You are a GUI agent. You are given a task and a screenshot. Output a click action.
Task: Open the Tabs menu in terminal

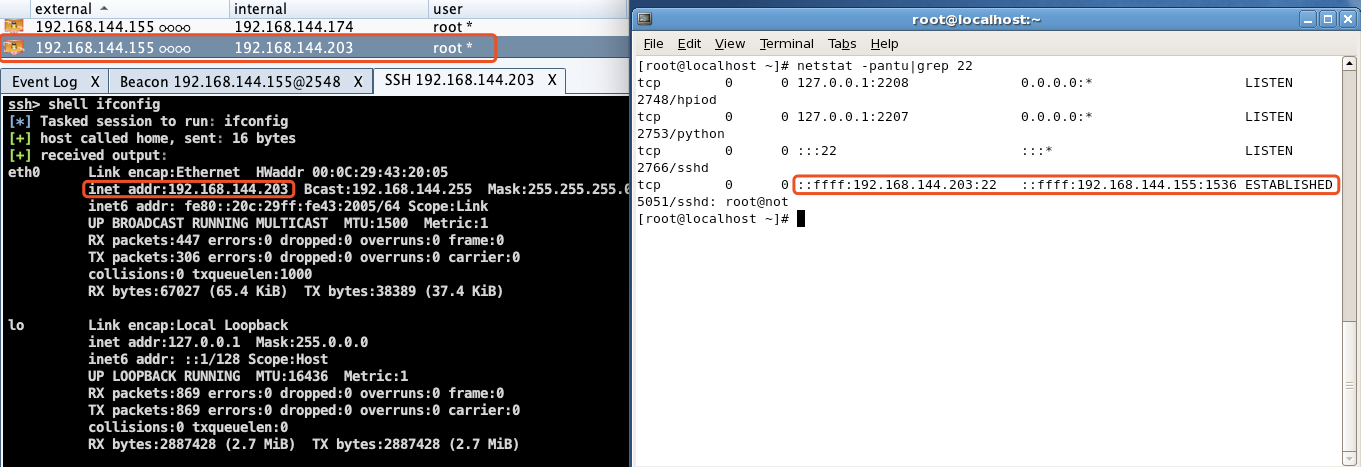(842, 44)
